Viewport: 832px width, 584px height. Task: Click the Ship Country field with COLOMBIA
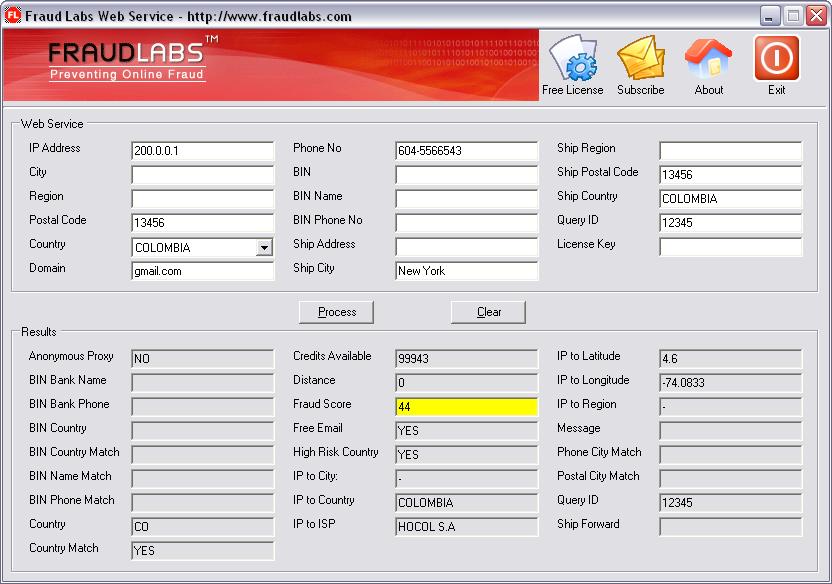731,199
